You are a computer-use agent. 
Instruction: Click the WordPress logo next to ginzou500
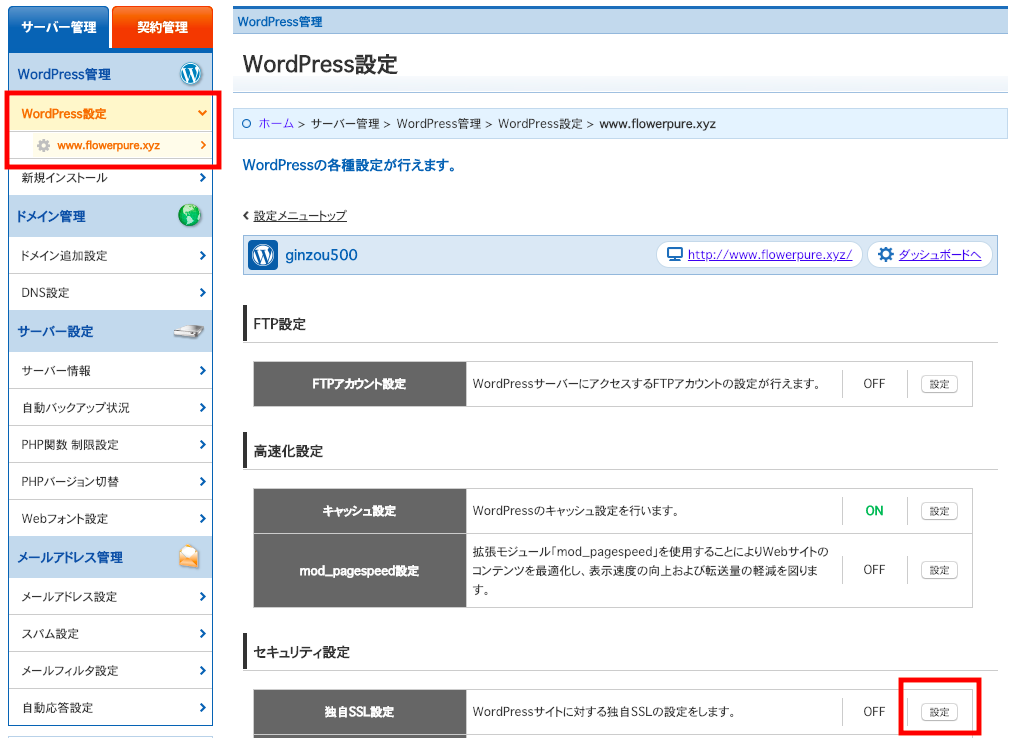coord(263,255)
